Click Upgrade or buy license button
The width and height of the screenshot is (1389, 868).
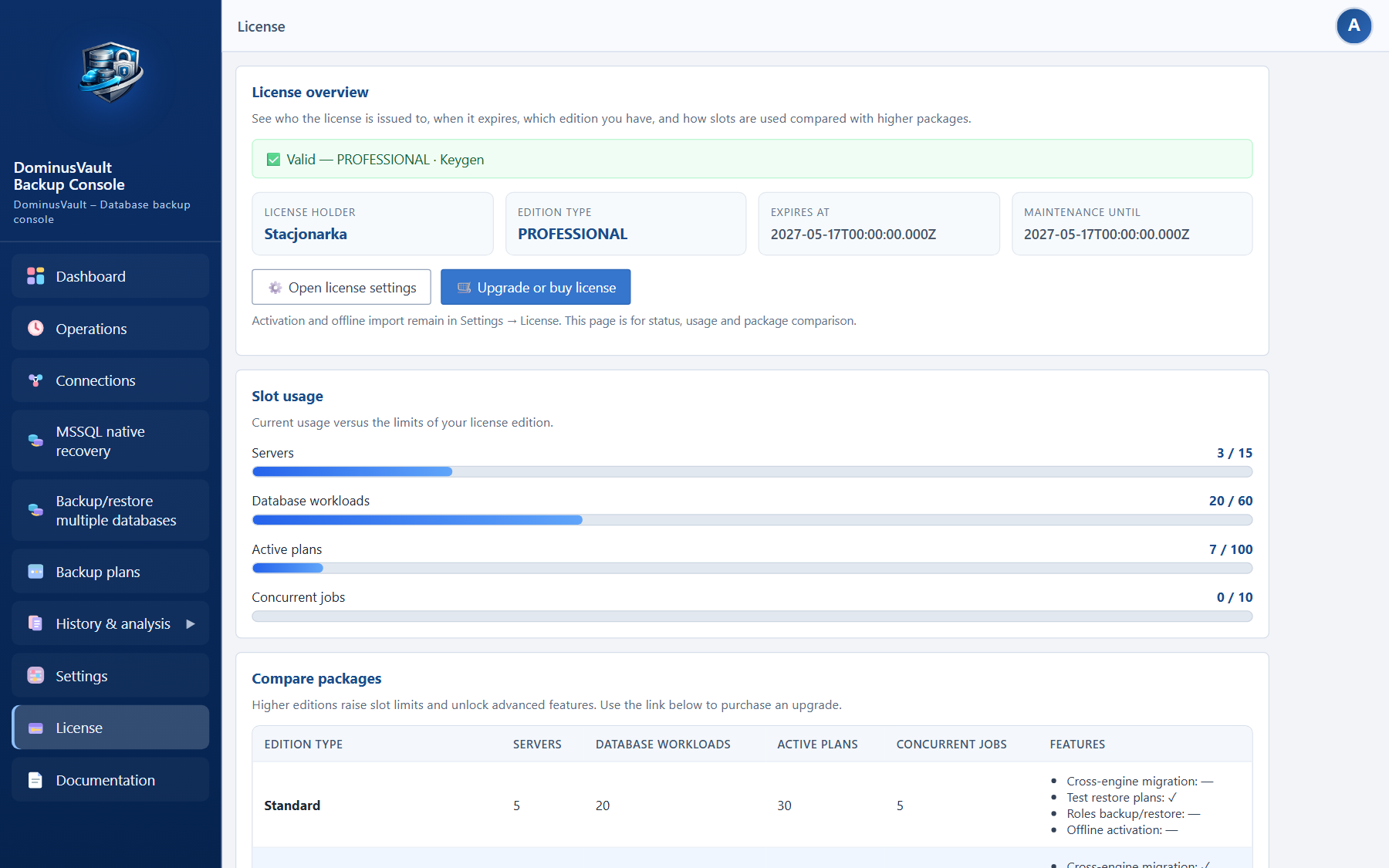536,287
